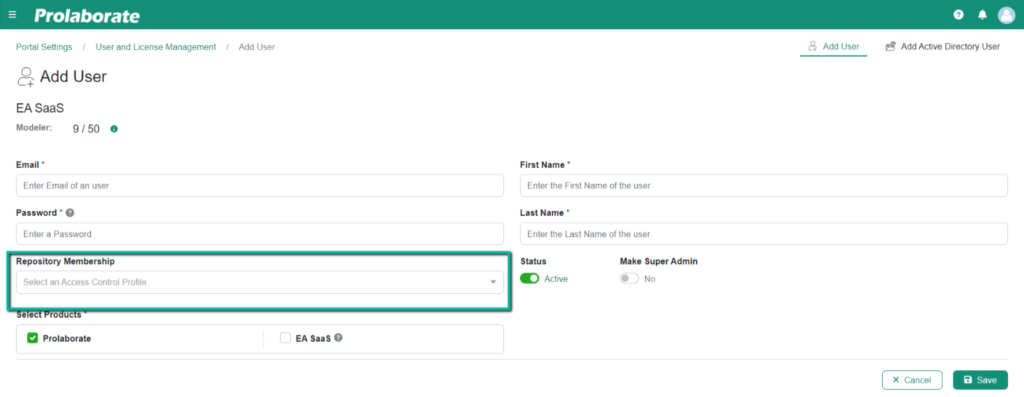Toggle the Active status switch
1024x397 pixels.
point(530,279)
